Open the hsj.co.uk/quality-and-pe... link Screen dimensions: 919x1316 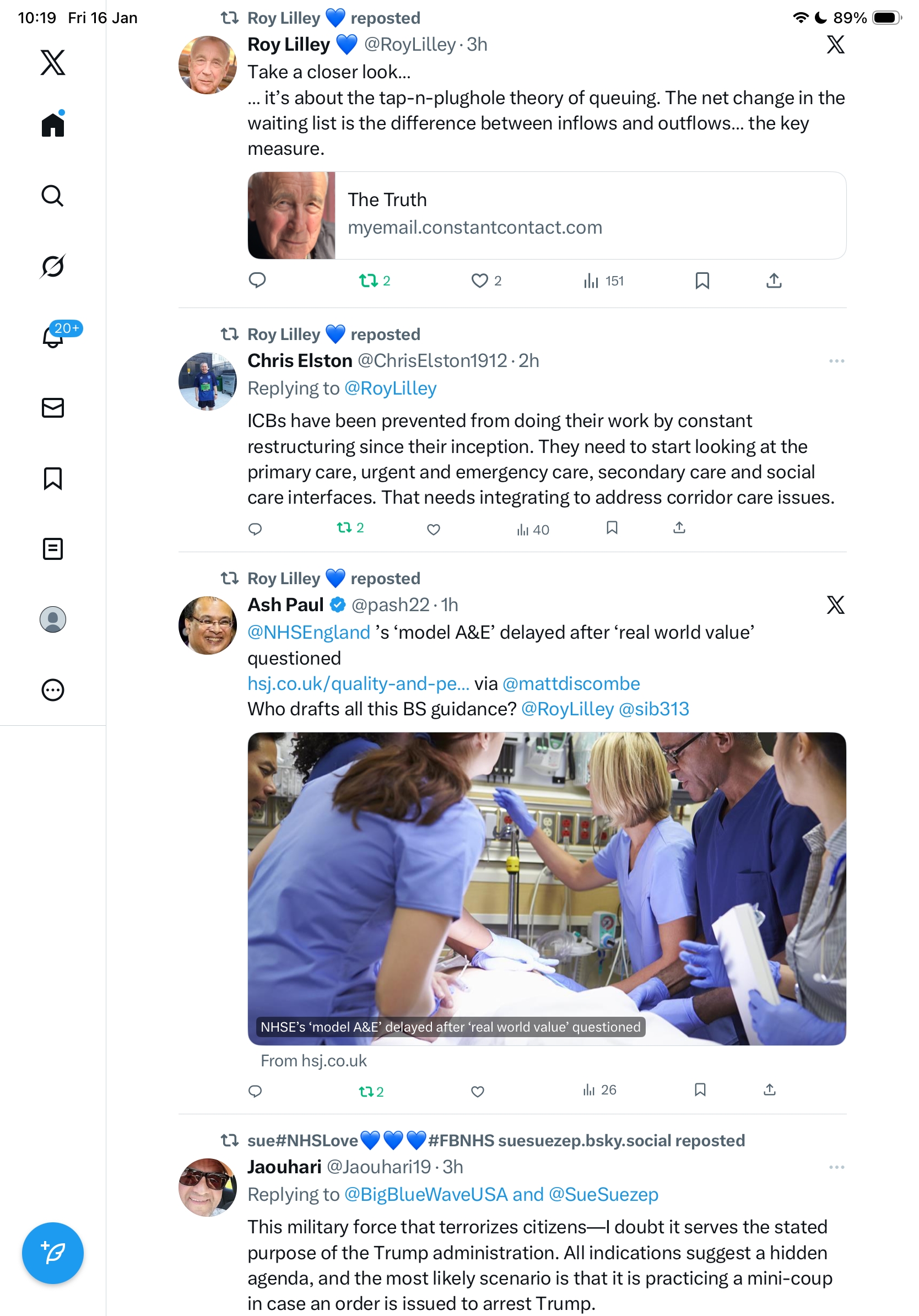[x=358, y=683]
